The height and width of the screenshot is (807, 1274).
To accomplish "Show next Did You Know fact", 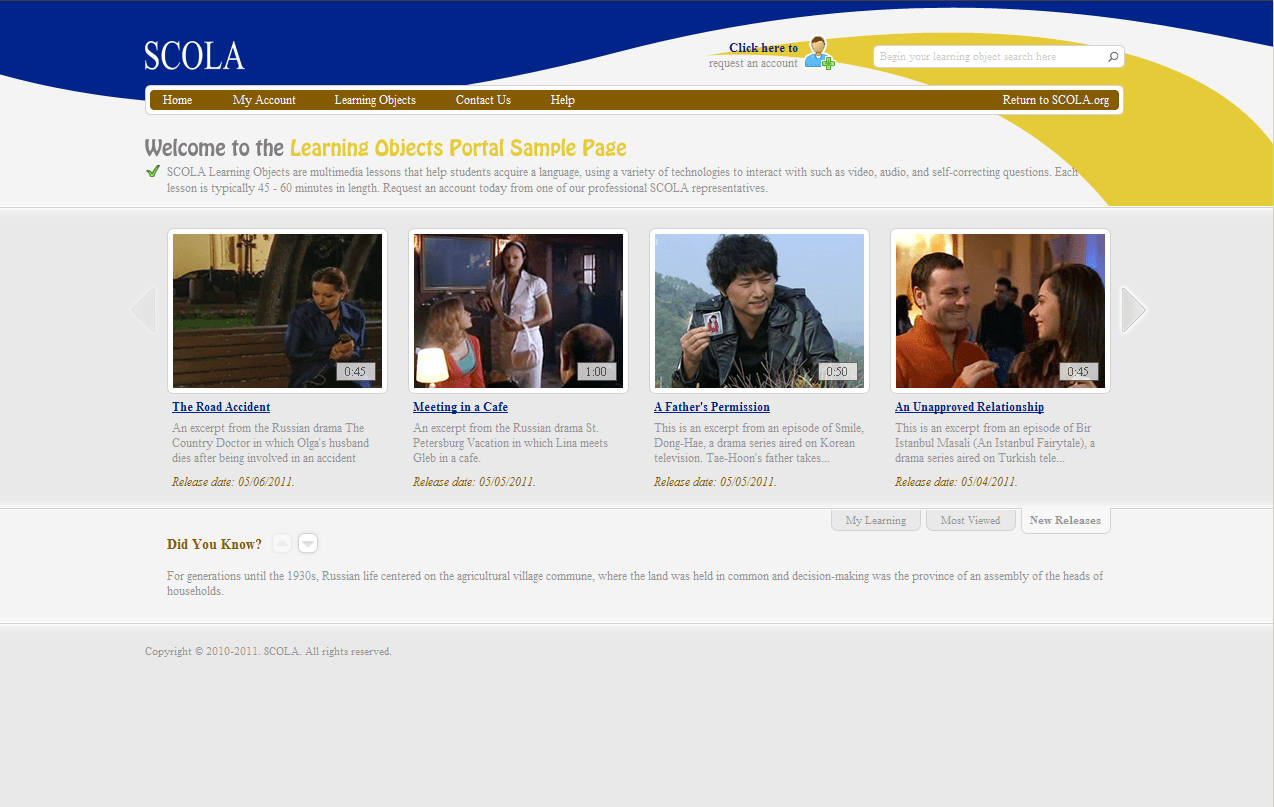I will [x=308, y=543].
